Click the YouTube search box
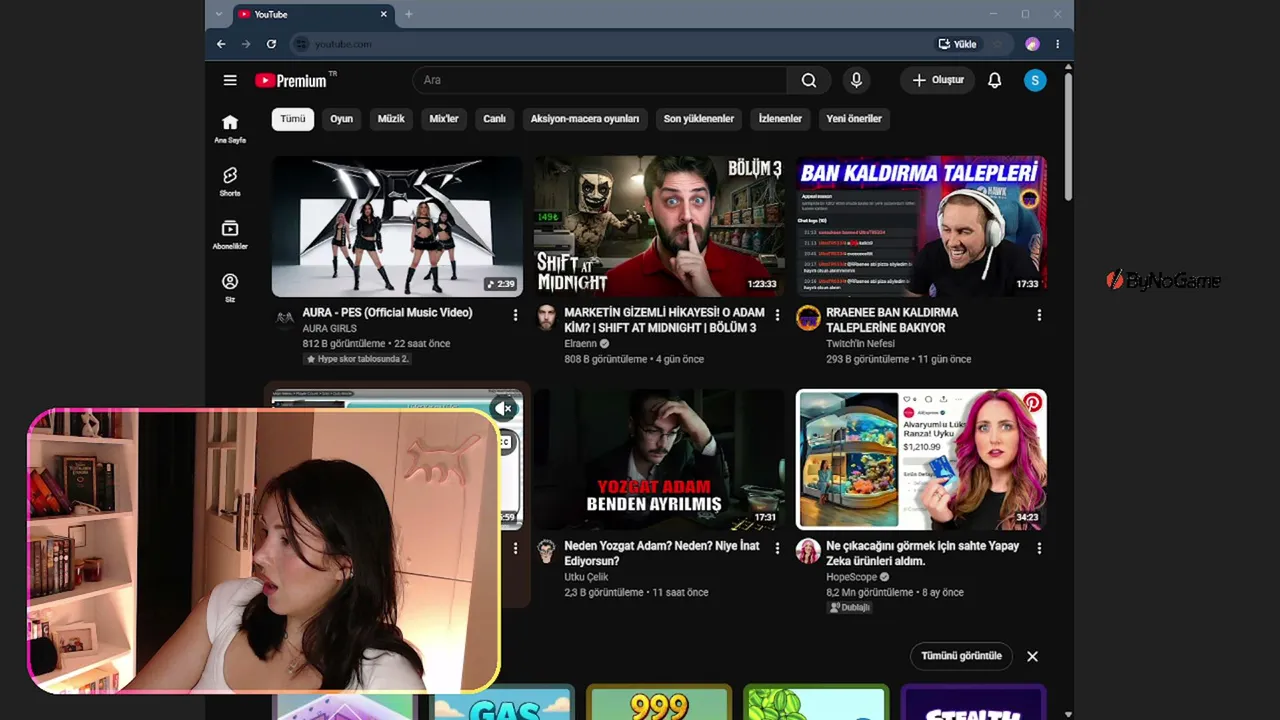 pos(600,80)
